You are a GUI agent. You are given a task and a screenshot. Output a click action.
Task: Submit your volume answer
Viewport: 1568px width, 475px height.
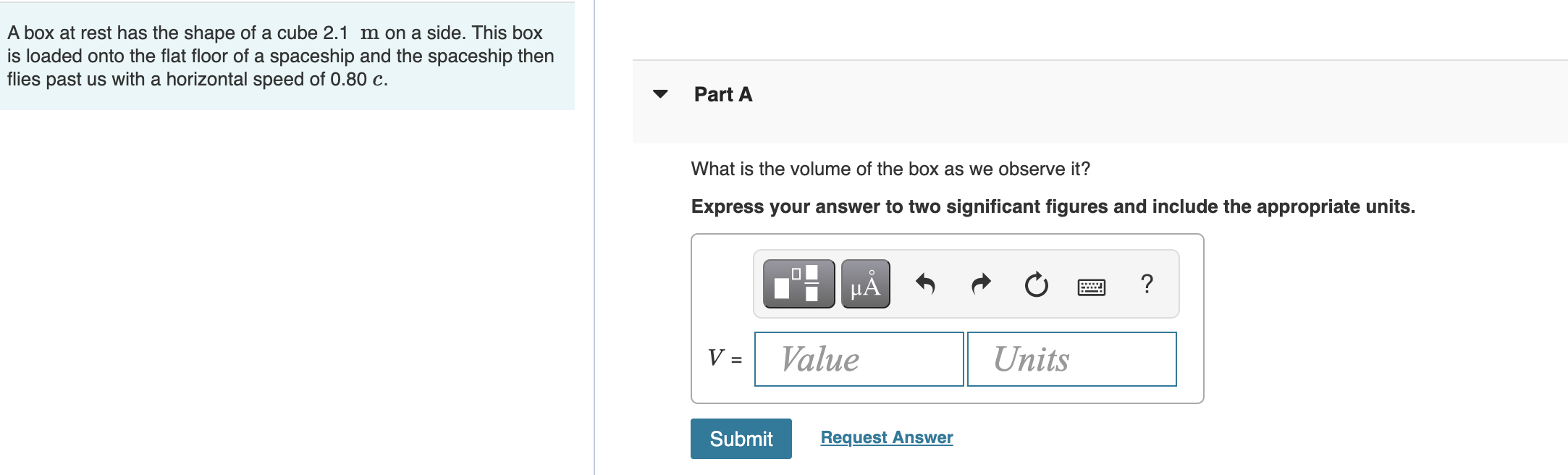click(x=741, y=438)
